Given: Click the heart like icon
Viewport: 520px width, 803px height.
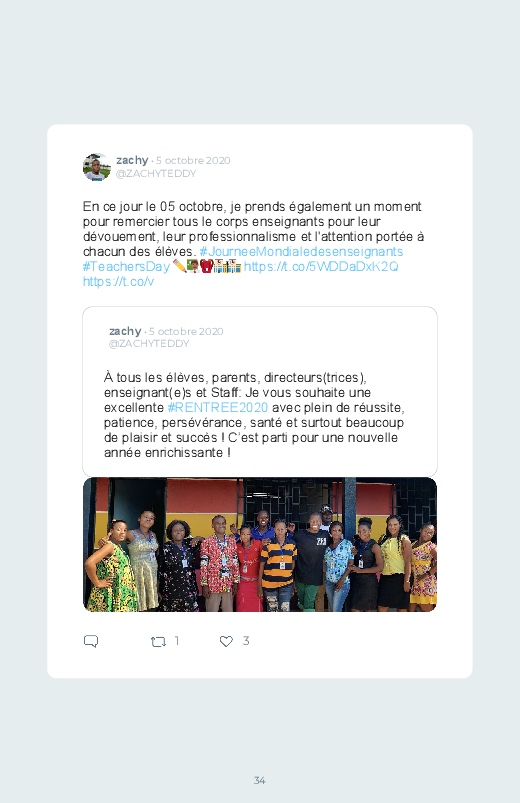Looking at the screenshot, I should (226, 641).
